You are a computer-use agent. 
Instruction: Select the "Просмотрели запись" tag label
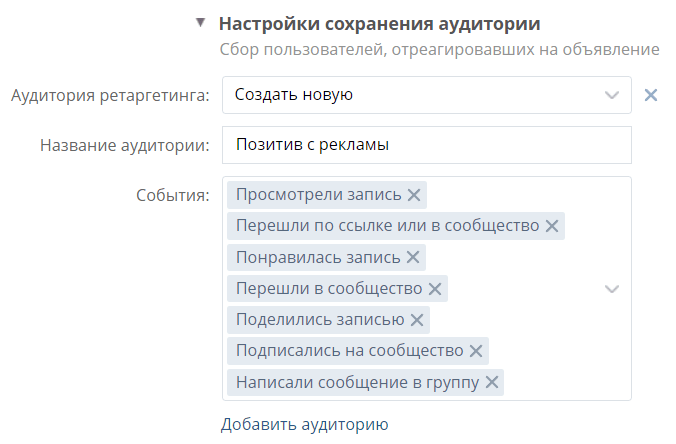pos(319,195)
